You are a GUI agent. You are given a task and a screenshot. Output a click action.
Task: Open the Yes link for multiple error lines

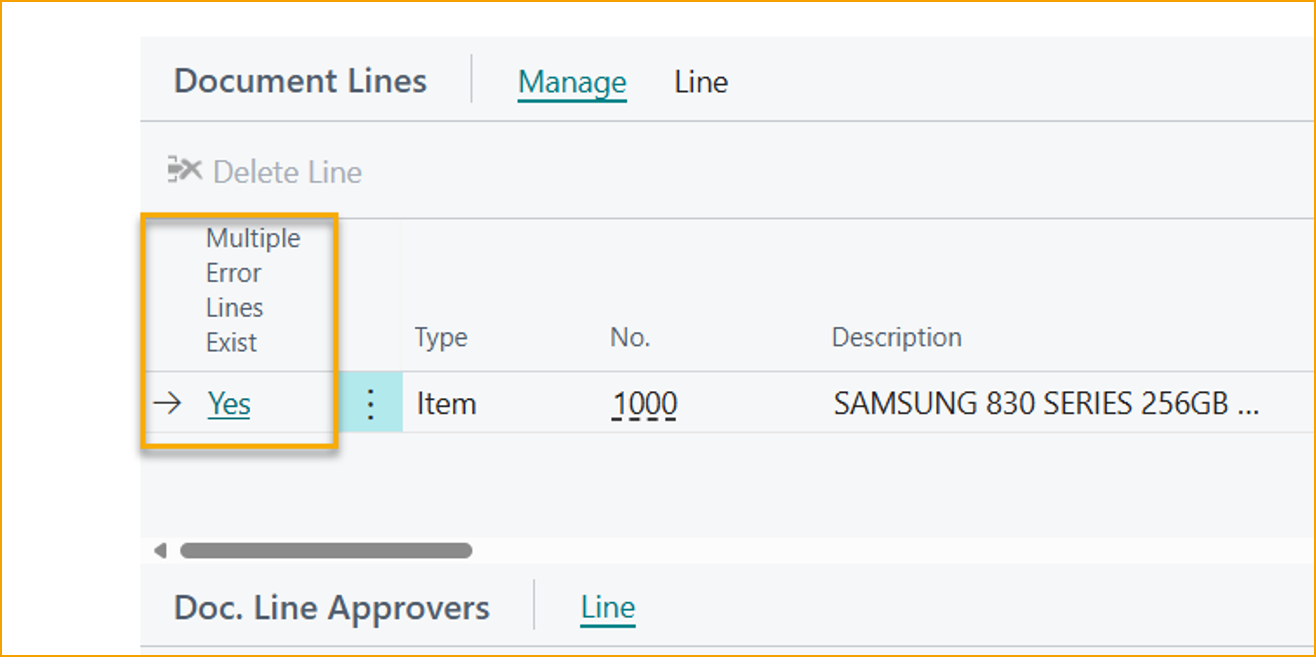tap(229, 404)
